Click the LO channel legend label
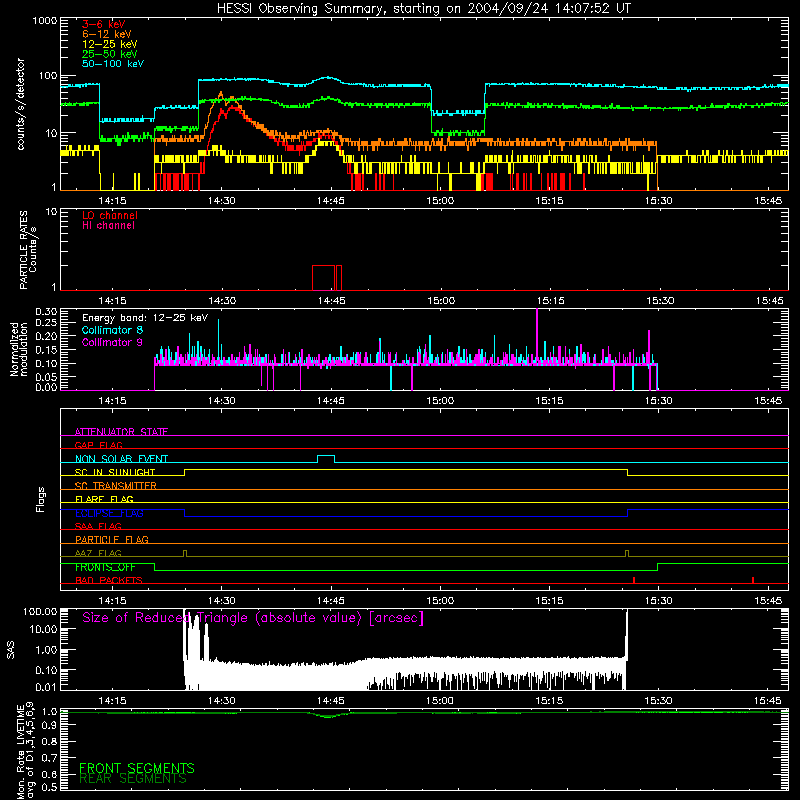800x800 pixels. point(110,215)
